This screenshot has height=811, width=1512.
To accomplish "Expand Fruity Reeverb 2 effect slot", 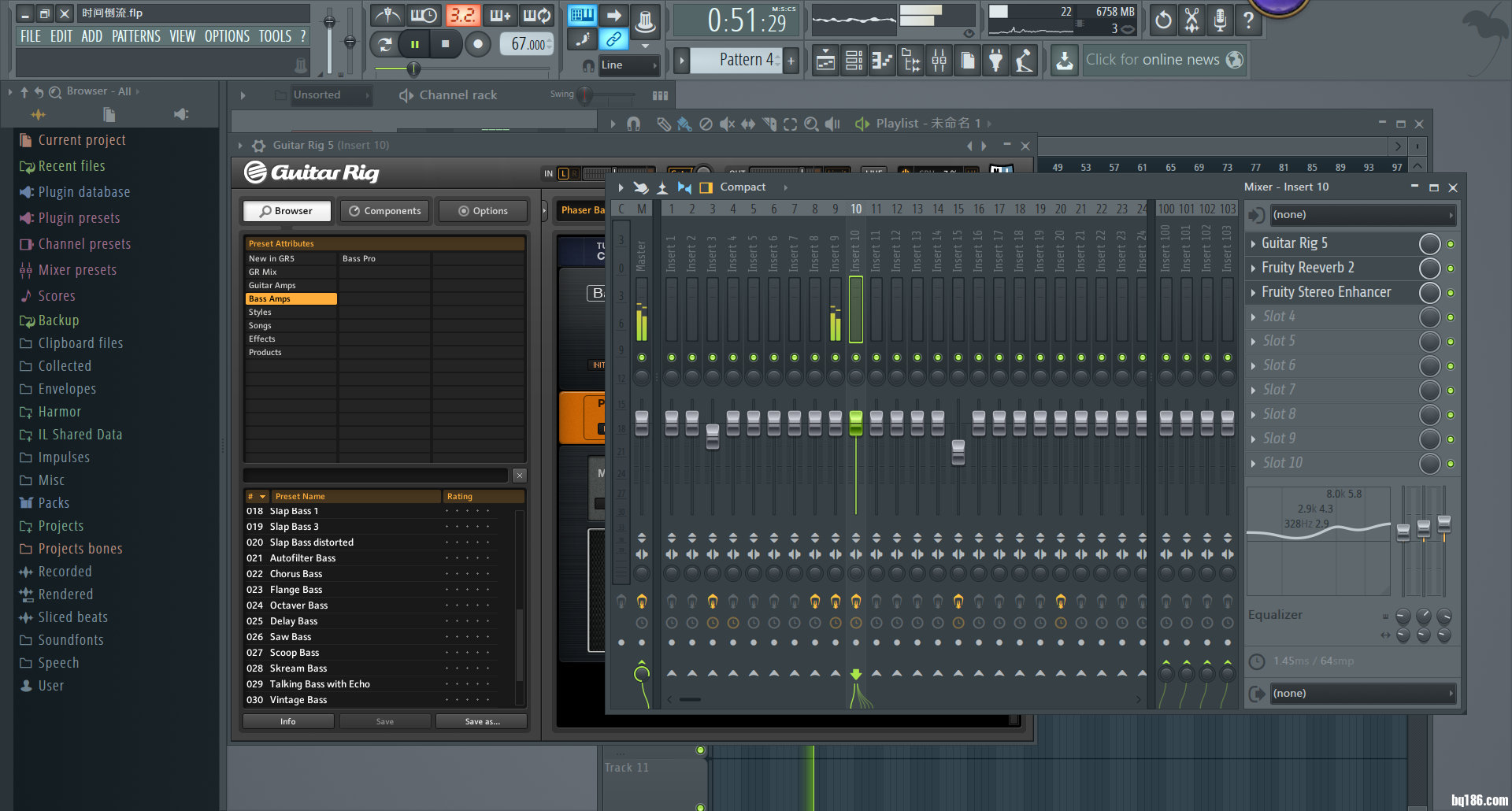I will (x=1253, y=268).
